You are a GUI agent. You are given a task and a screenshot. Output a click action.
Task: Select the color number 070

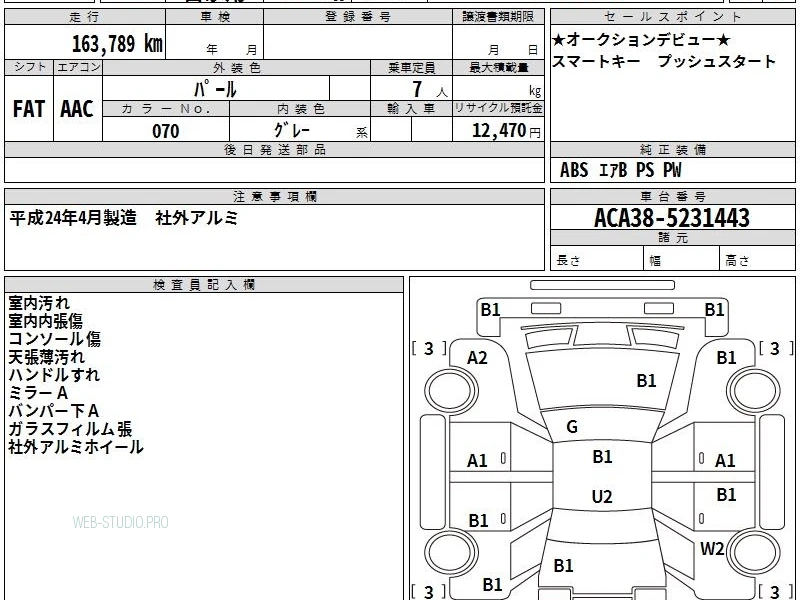pyautogui.click(x=166, y=131)
